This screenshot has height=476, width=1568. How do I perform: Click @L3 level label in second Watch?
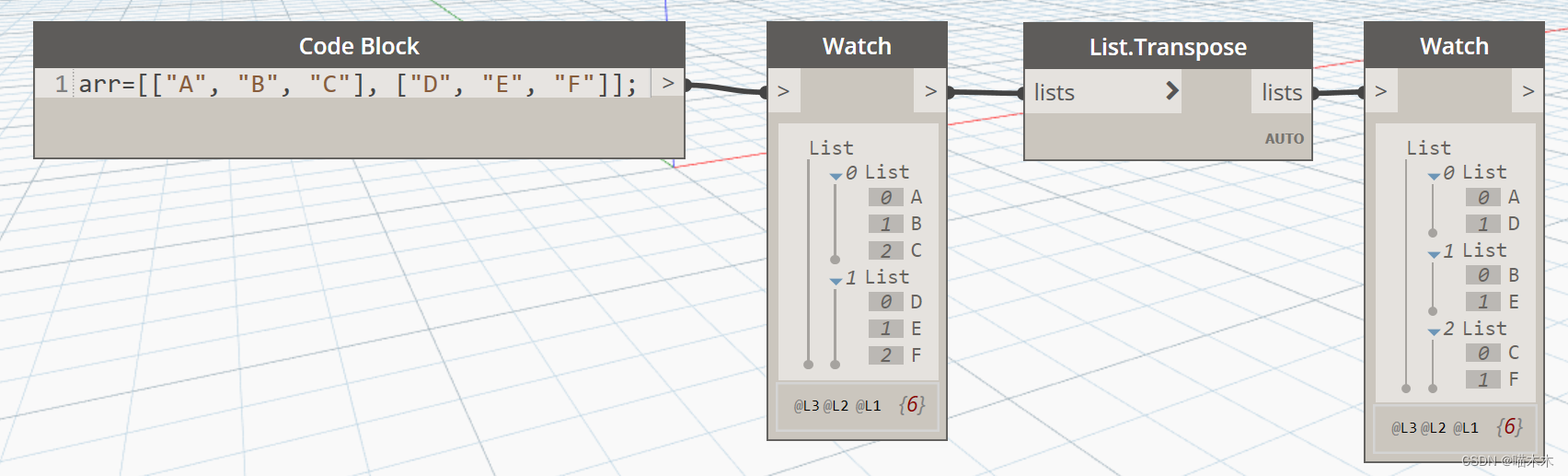point(1403,428)
